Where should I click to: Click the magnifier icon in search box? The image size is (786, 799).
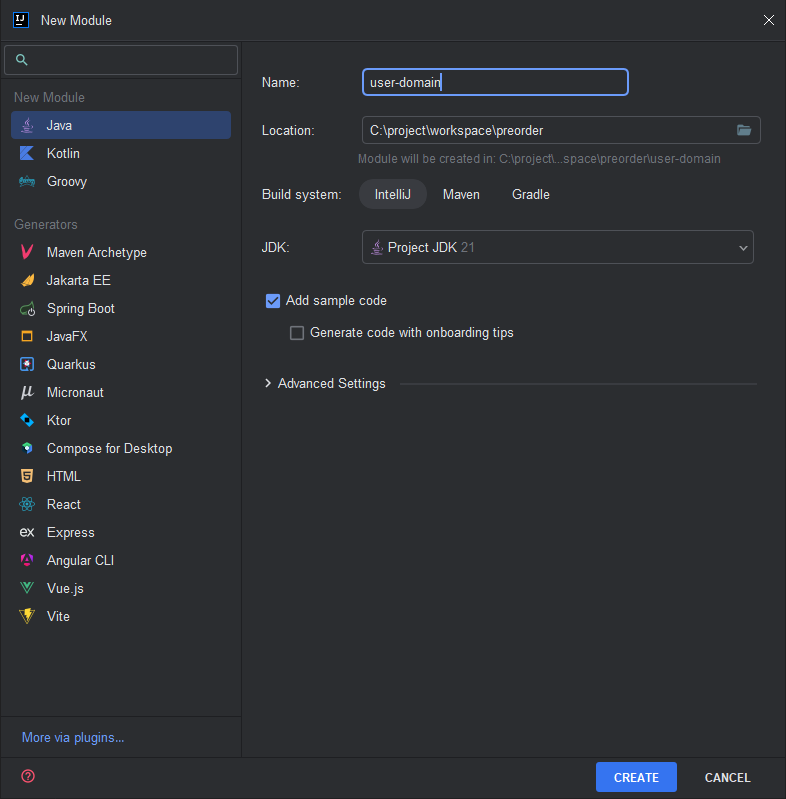(21, 60)
